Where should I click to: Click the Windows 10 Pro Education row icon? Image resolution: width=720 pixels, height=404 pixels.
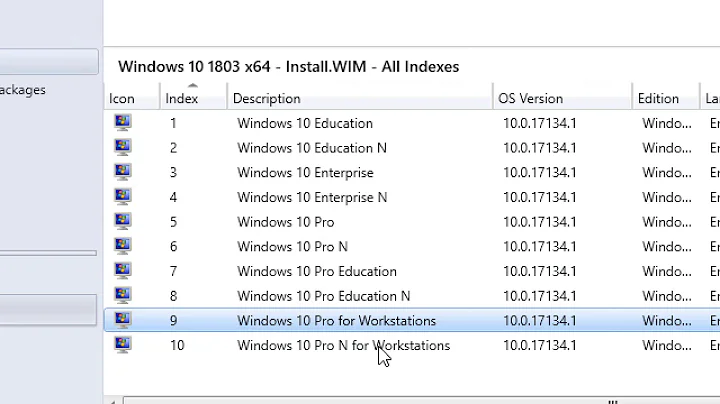click(x=123, y=271)
